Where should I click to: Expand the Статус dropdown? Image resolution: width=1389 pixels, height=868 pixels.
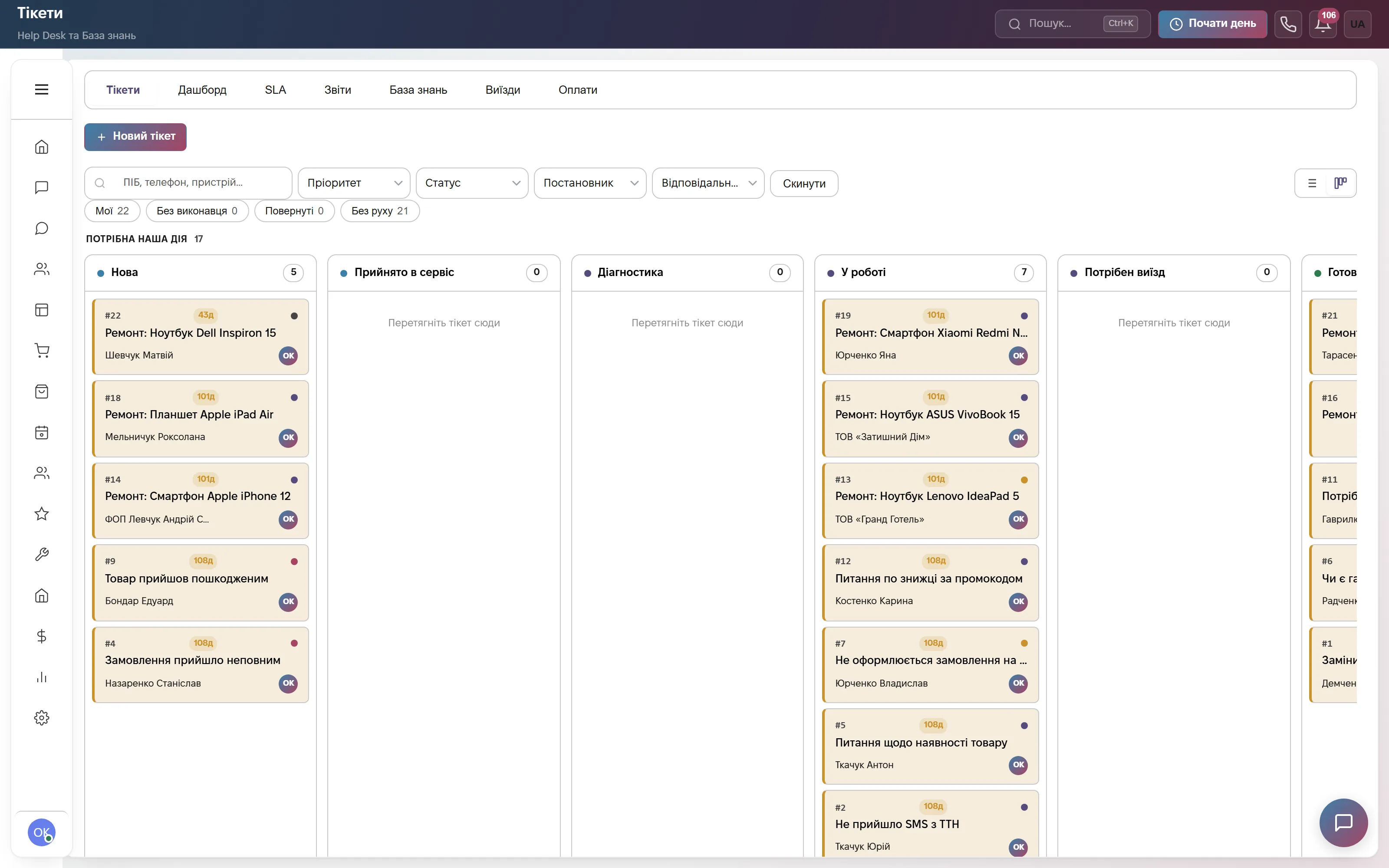tap(472, 183)
